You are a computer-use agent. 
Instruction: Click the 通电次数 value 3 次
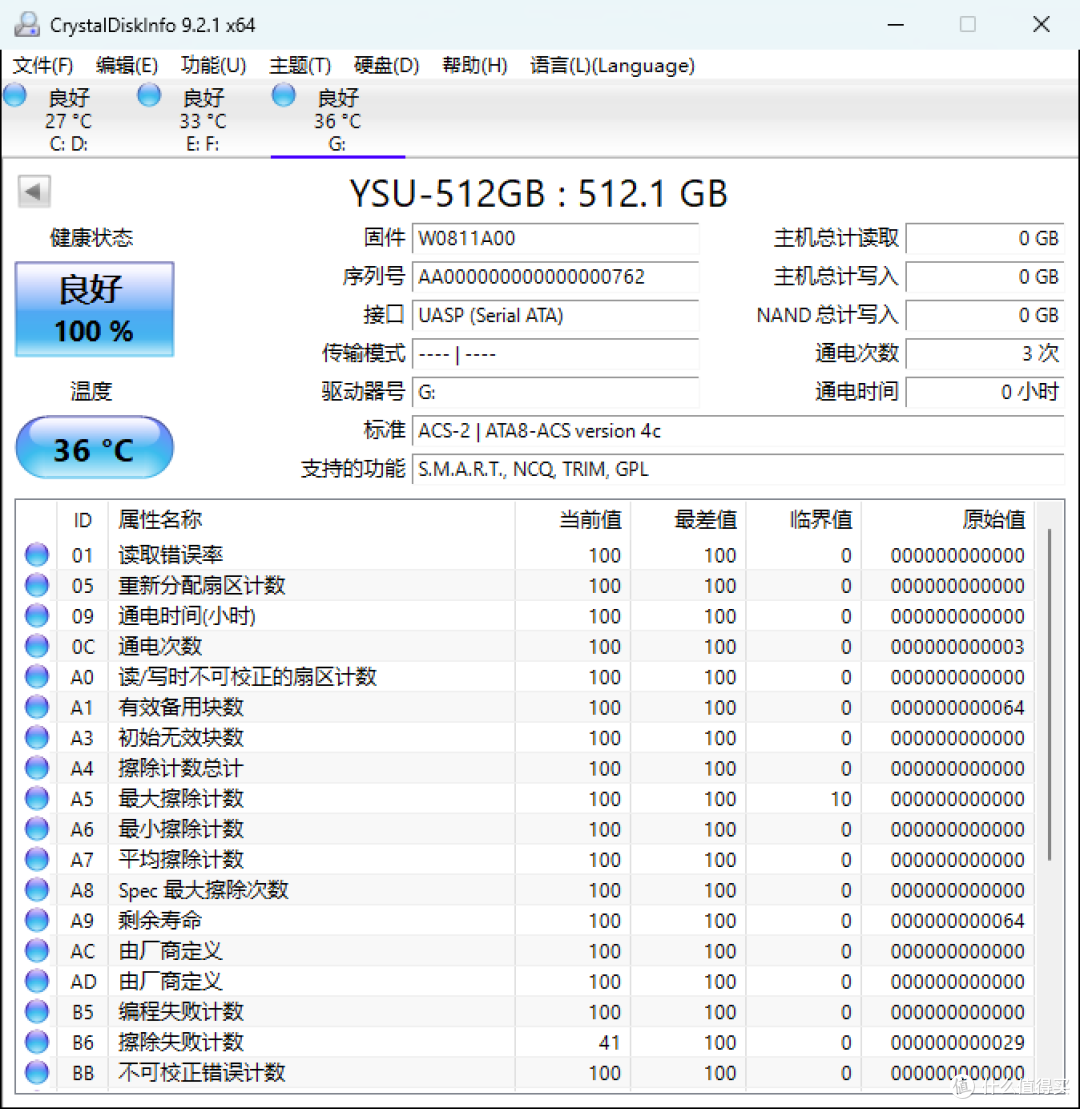click(x=985, y=354)
